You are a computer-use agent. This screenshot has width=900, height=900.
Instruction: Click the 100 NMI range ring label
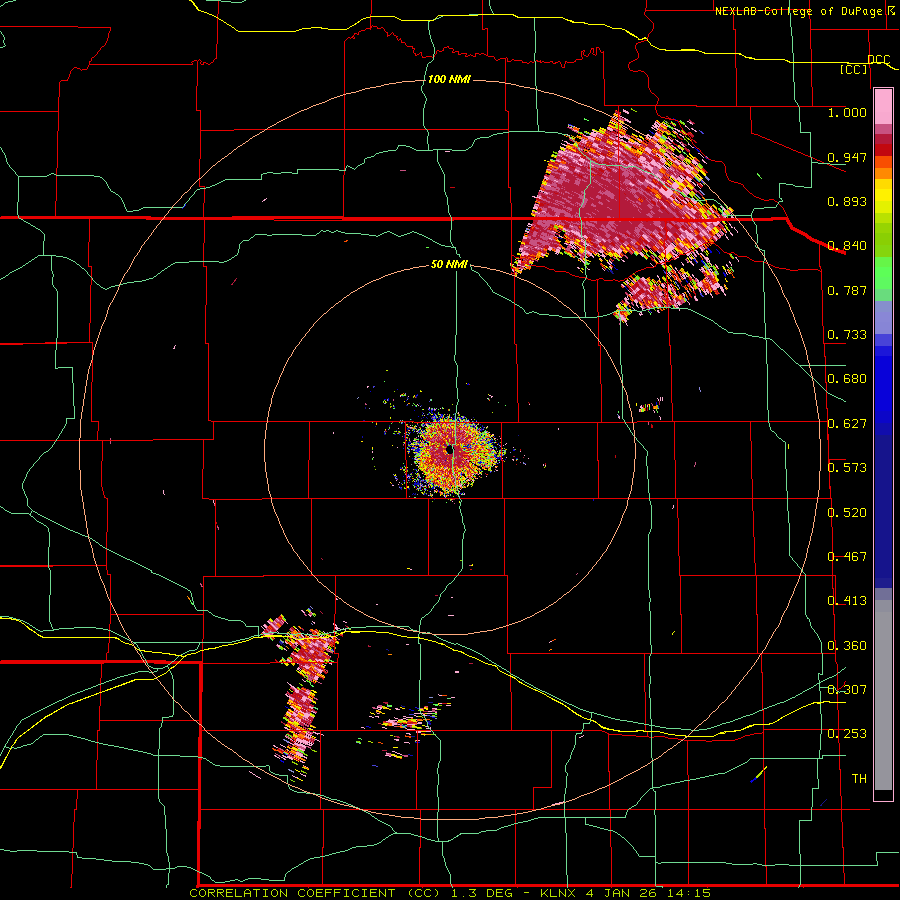point(449,79)
